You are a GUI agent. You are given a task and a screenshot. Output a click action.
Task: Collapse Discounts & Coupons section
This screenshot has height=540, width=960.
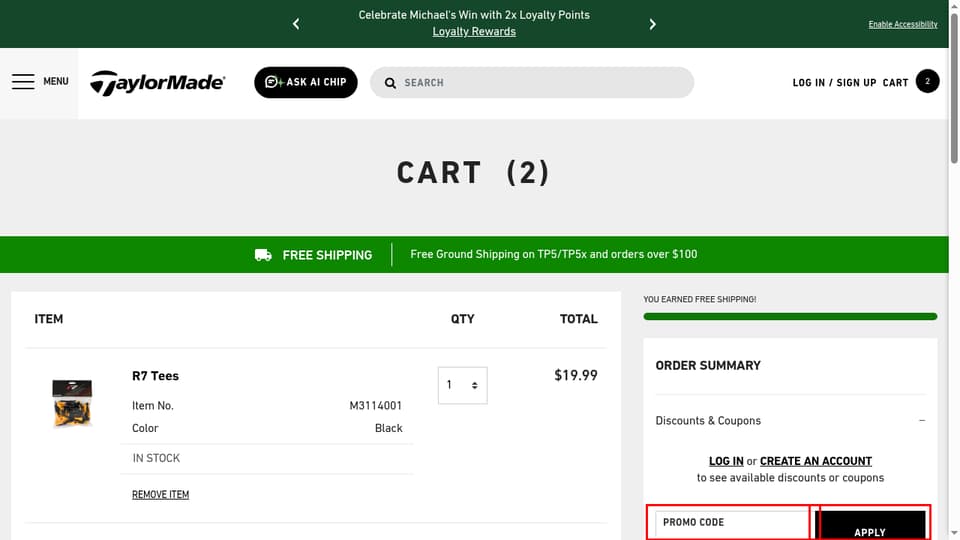tap(921, 421)
